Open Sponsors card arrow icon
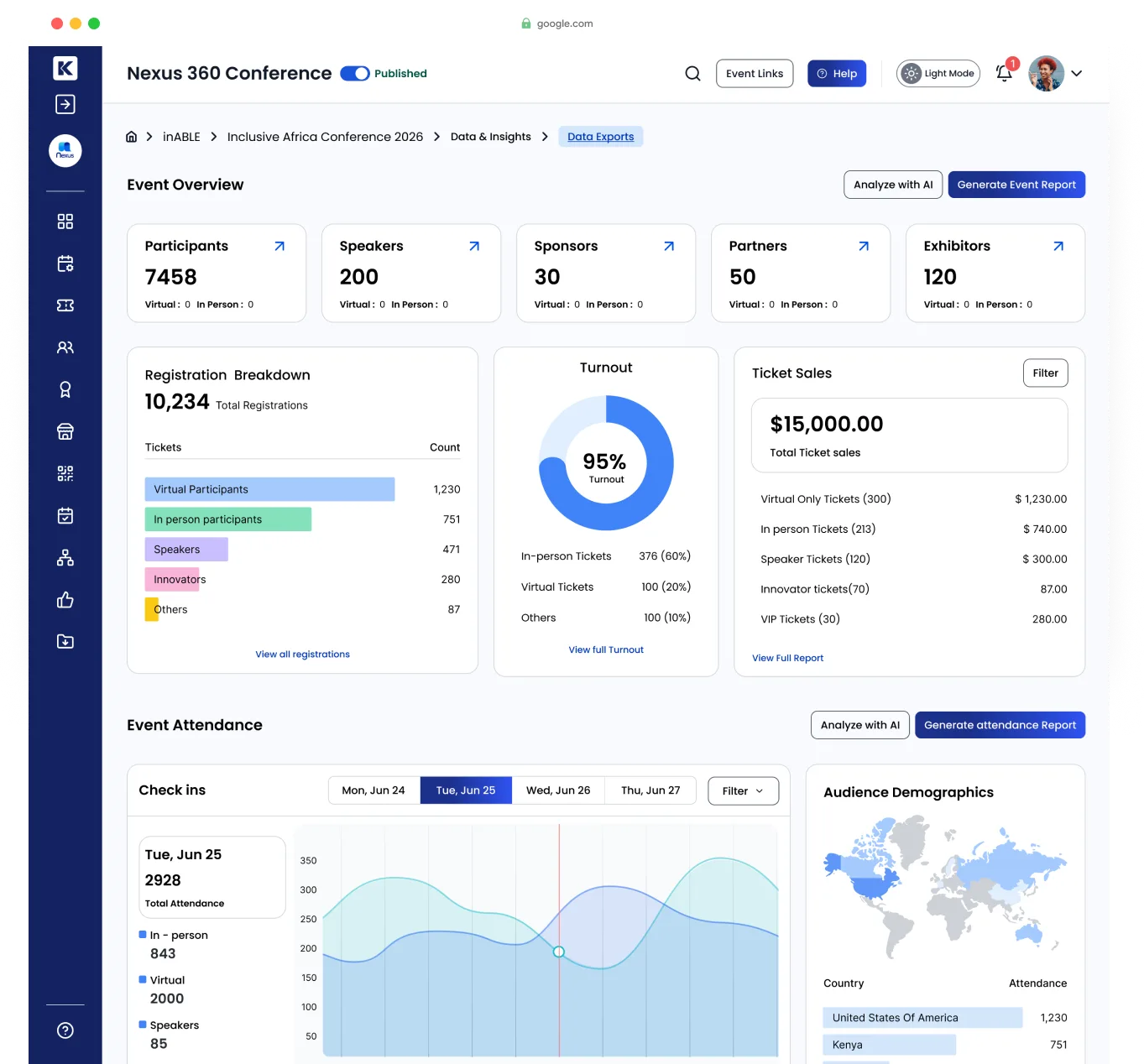Viewport: 1144px width, 1064px height. (x=669, y=246)
